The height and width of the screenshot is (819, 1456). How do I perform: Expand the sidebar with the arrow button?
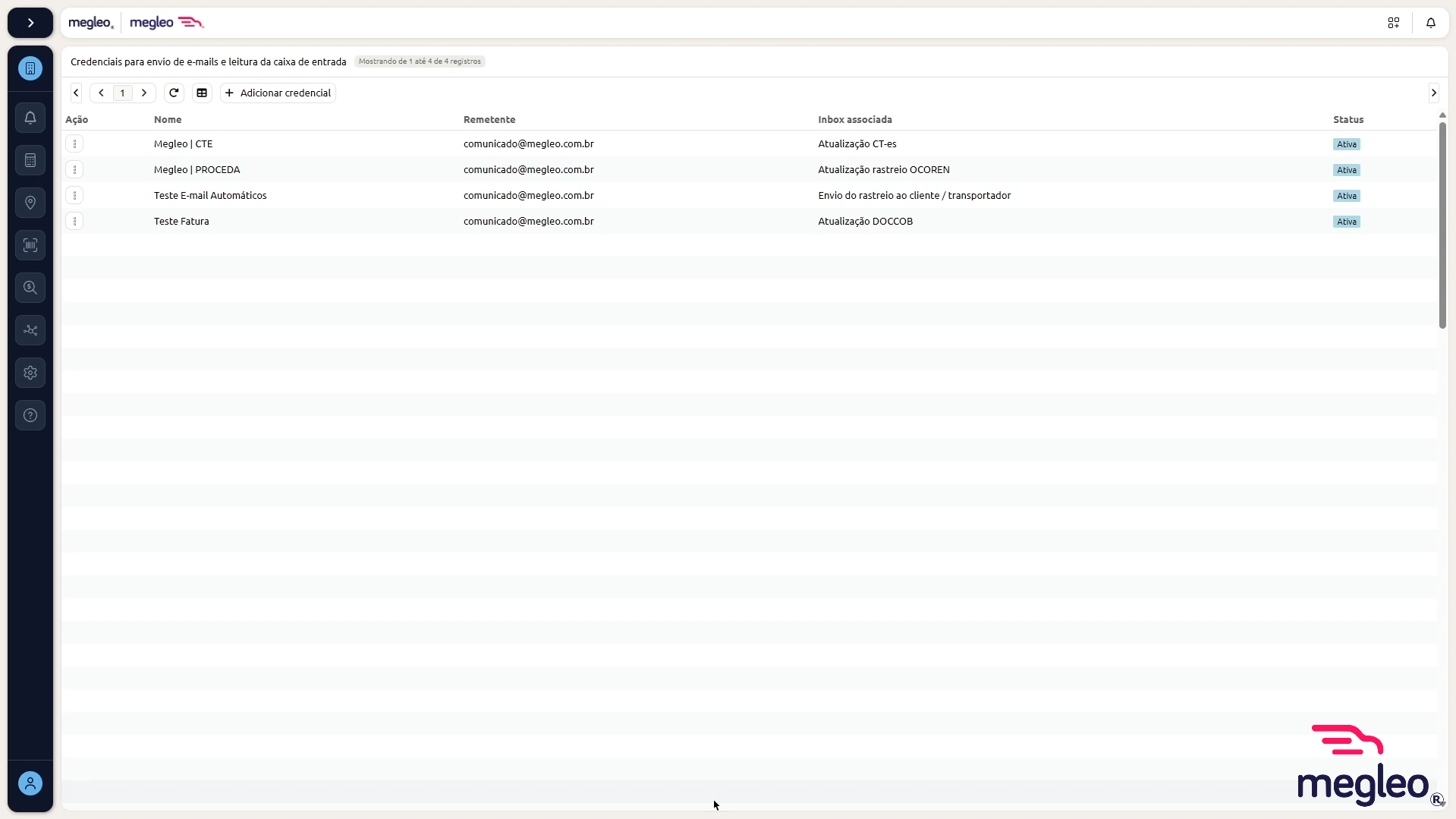(x=30, y=23)
